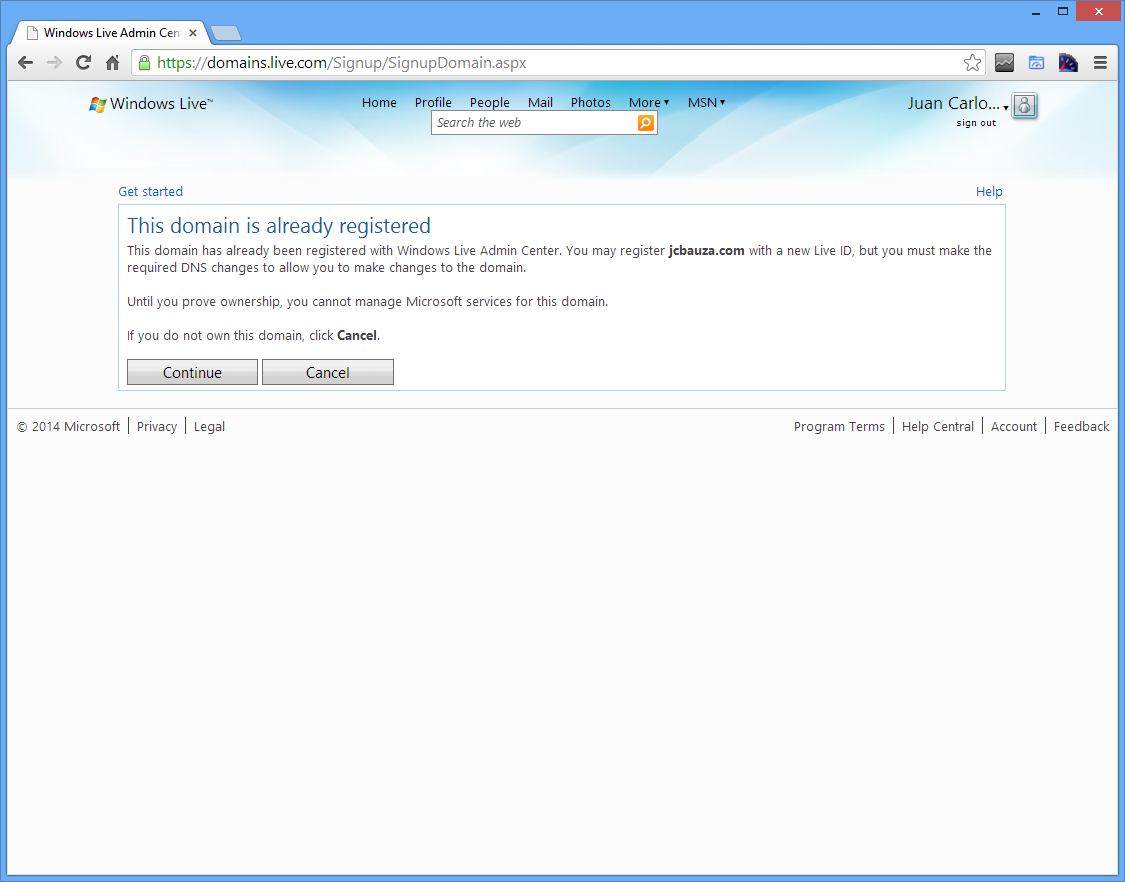Expand the MSN dropdown menu
This screenshot has width=1125, height=882.
pyautogui.click(x=706, y=103)
